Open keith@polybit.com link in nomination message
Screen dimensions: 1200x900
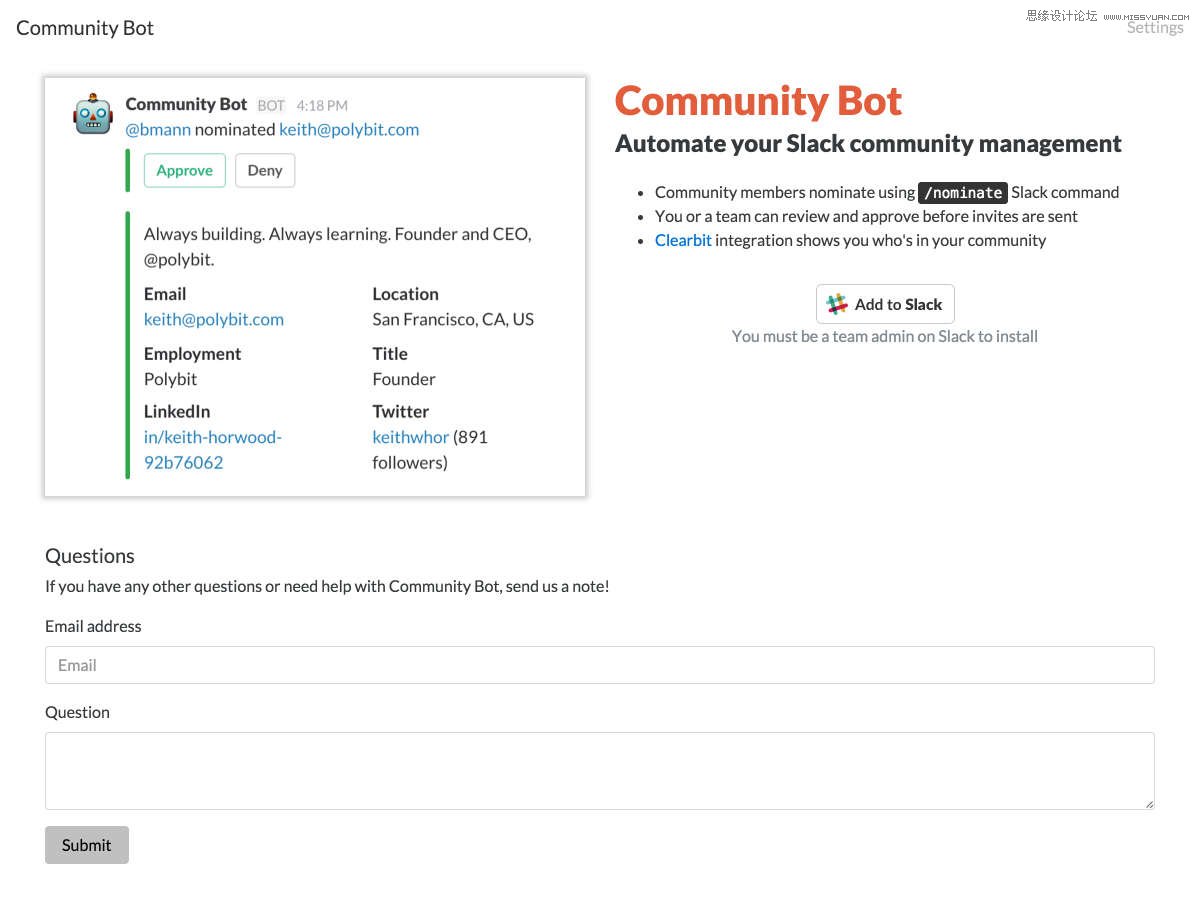(x=349, y=129)
